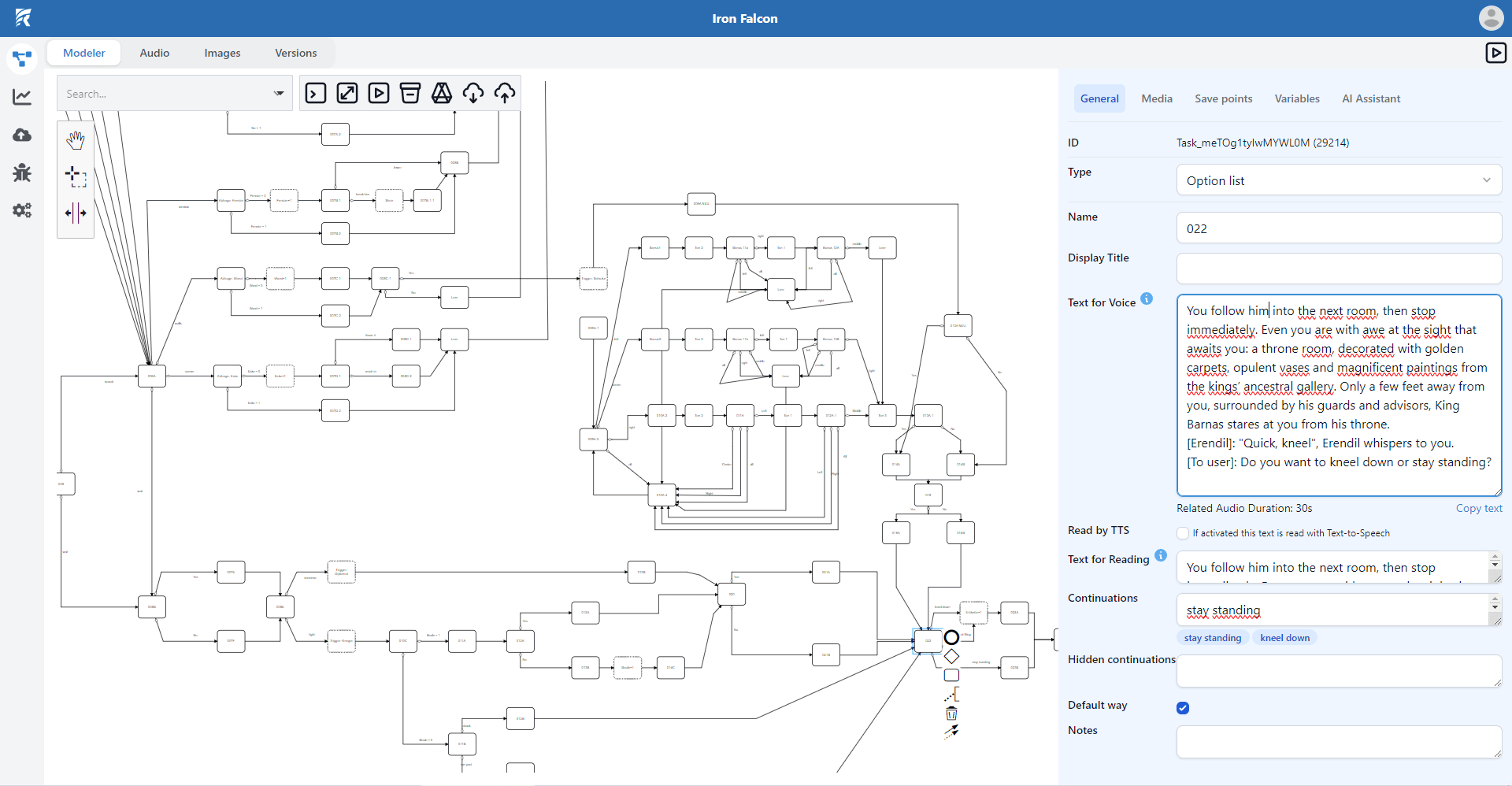
Task: Uncheck the Default way checkbox
Action: pyautogui.click(x=1183, y=708)
